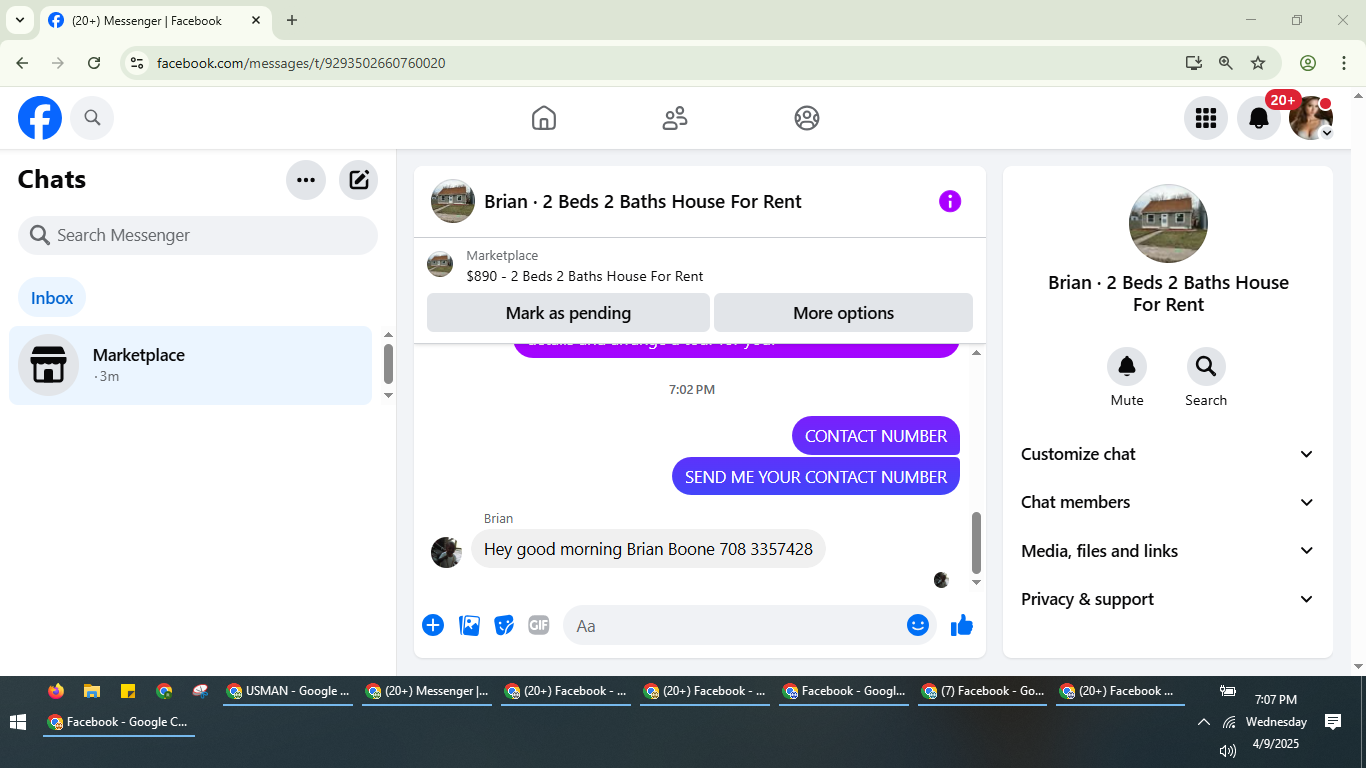Click the install app icon in the address bar
The height and width of the screenshot is (768, 1366).
point(1194,63)
